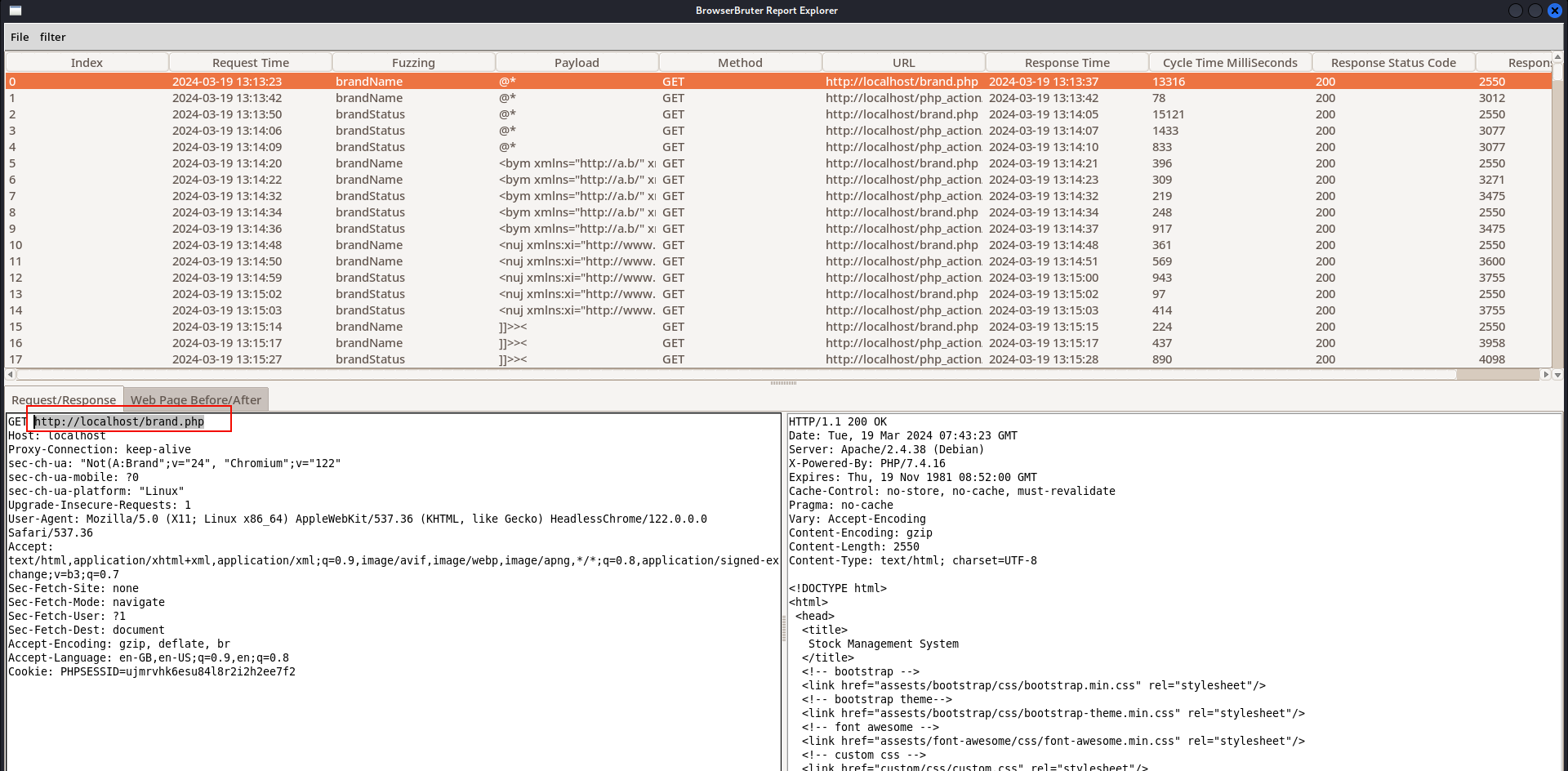Sort by Response Time column header

coord(1067,63)
